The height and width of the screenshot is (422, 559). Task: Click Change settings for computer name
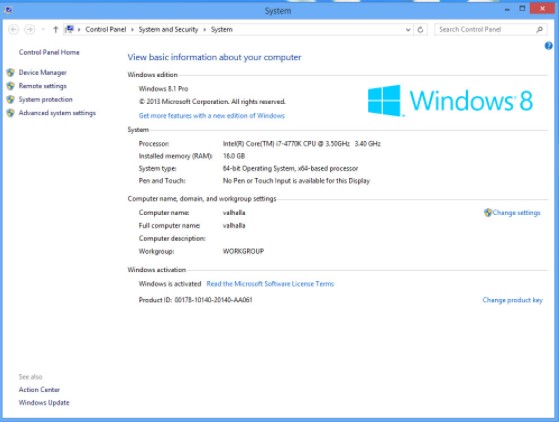pyautogui.click(x=516, y=213)
